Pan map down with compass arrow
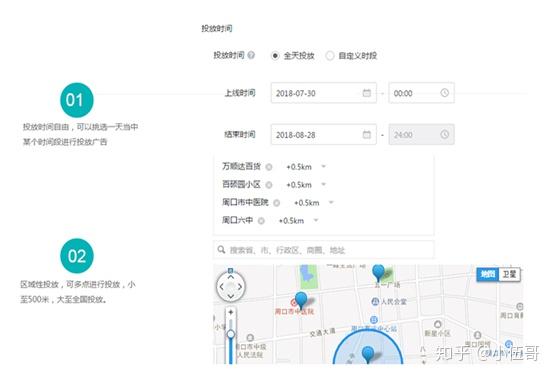The width and height of the screenshot is (554, 377). (x=231, y=296)
